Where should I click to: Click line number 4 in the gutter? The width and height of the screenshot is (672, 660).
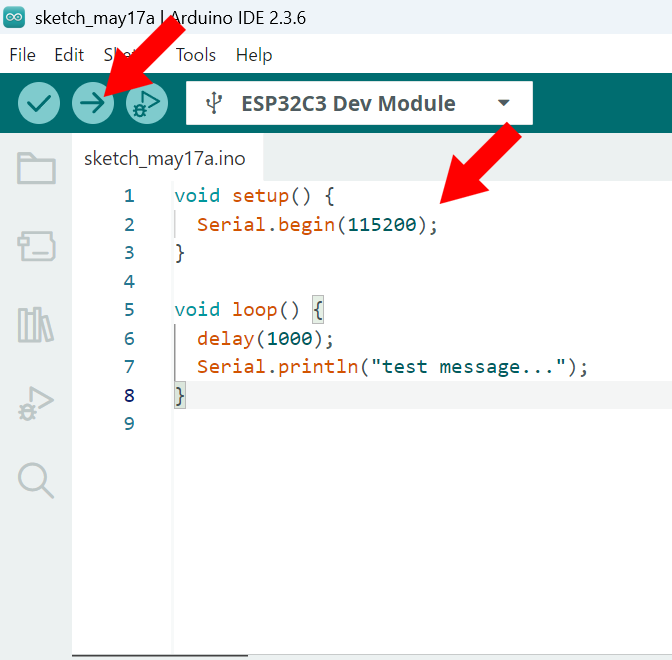[x=129, y=282]
